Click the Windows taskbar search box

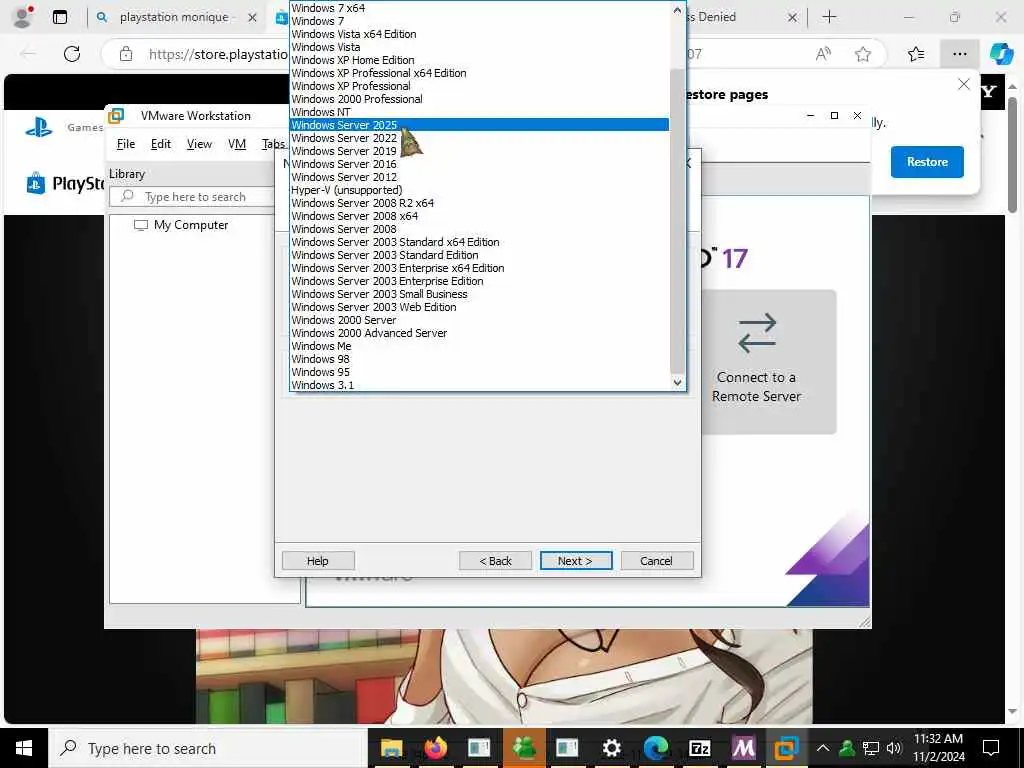tap(208, 748)
